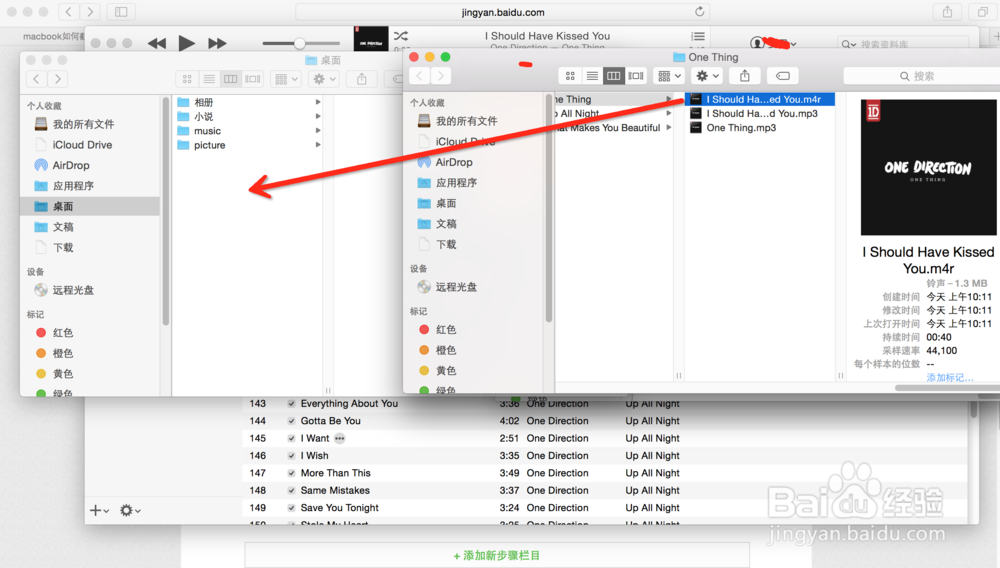Image resolution: width=1000 pixels, height=568 pixels.
Task: Toggle checkbox for Gotta Be You
Action: (291, 421)
